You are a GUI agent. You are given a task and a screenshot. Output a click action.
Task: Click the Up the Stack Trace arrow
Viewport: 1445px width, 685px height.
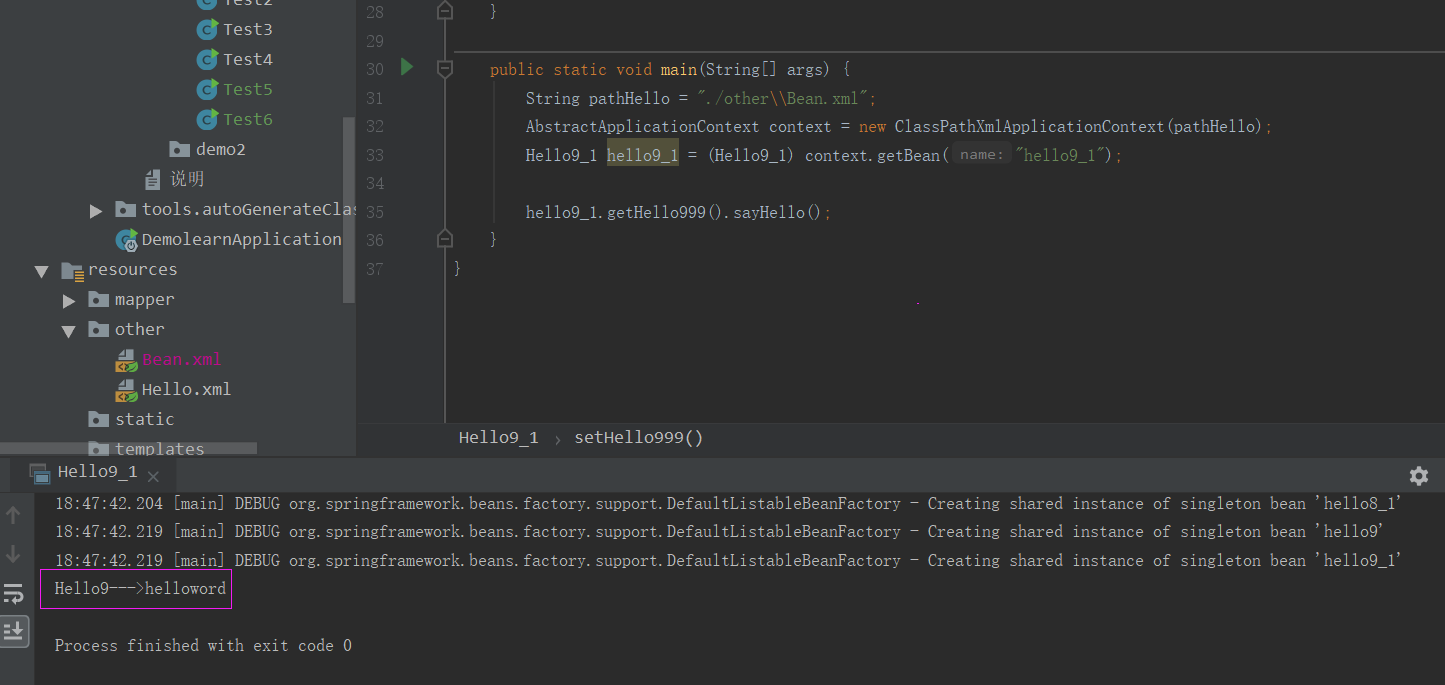click(x=13, y=515)
